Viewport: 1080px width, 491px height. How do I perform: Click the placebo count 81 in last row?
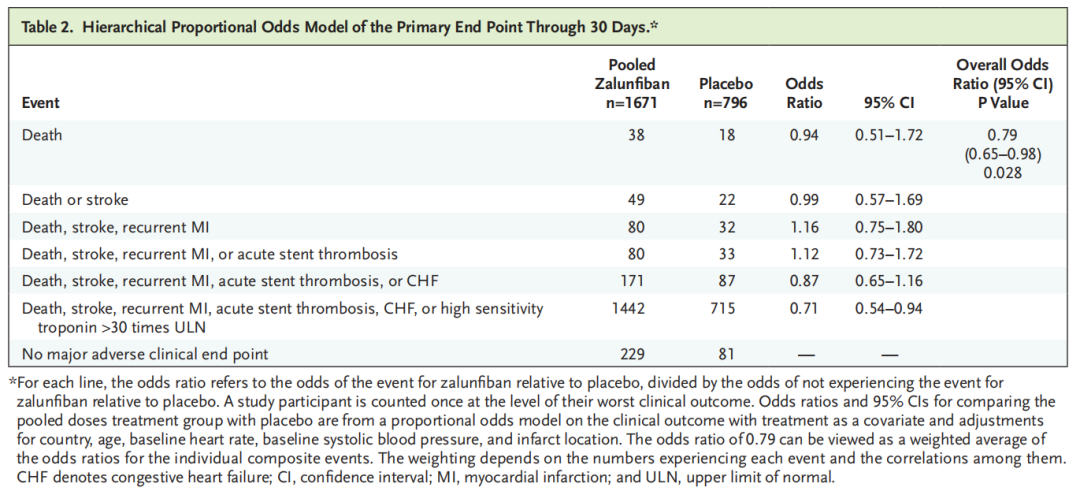pyautogui.click(x=725, y=353)
